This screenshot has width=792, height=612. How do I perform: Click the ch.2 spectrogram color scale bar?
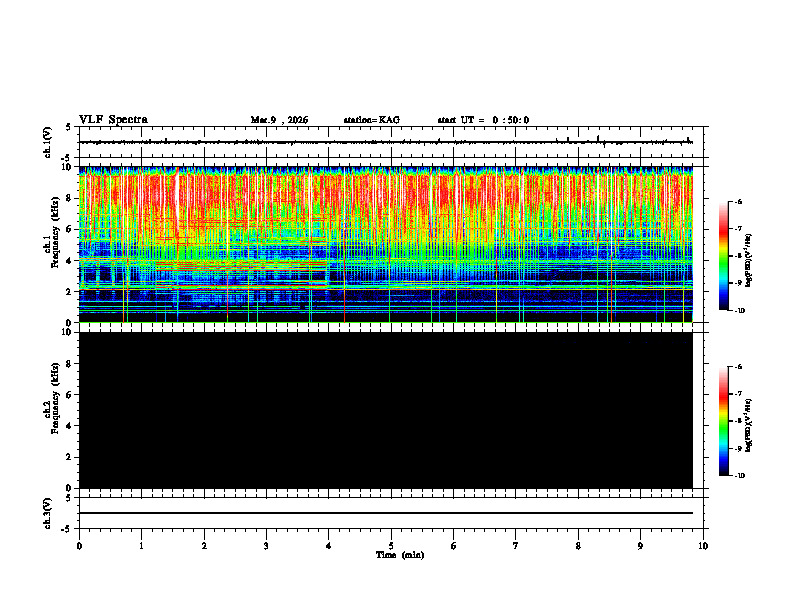click(x=723, y=421)
